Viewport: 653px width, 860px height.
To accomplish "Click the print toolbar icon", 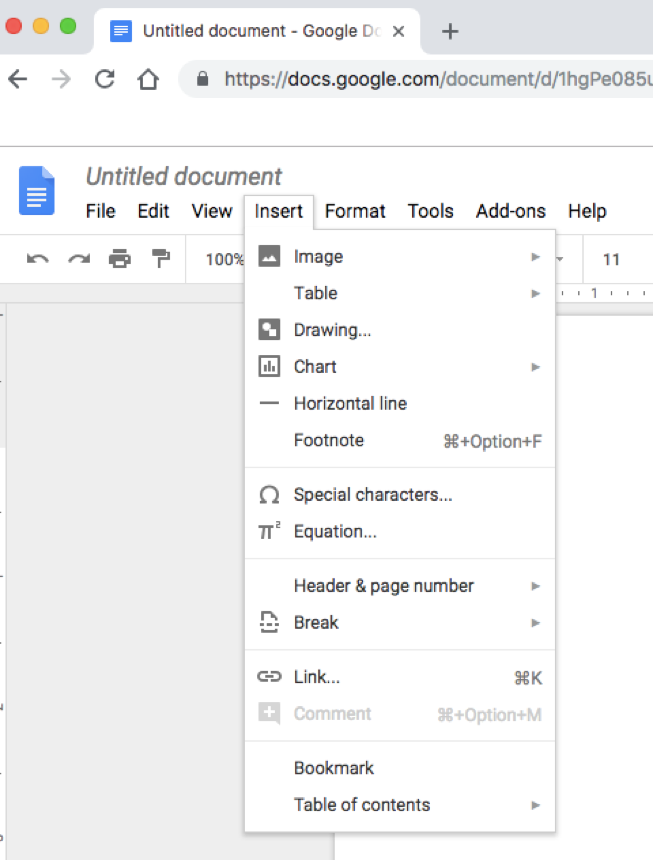I will pyautogui.click(x=120, y=258).
